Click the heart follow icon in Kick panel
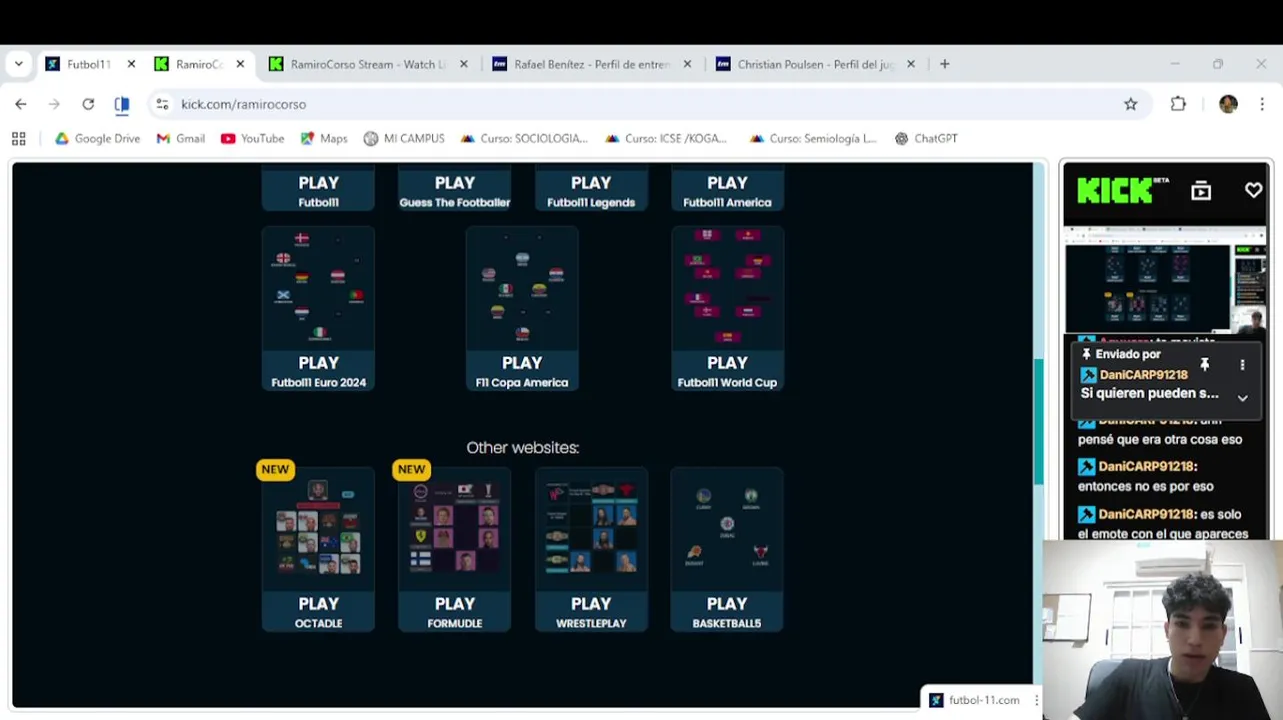Image resolution: width=1283 pixels, height=720 pixels. point(1253,190)
